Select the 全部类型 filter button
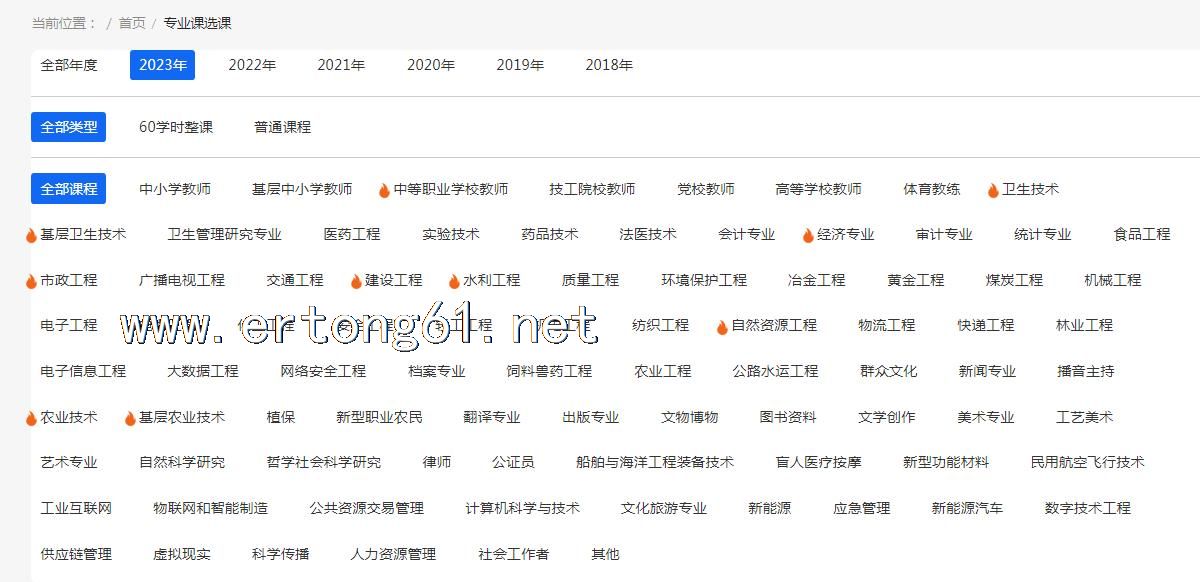 (x=69, y=127)
